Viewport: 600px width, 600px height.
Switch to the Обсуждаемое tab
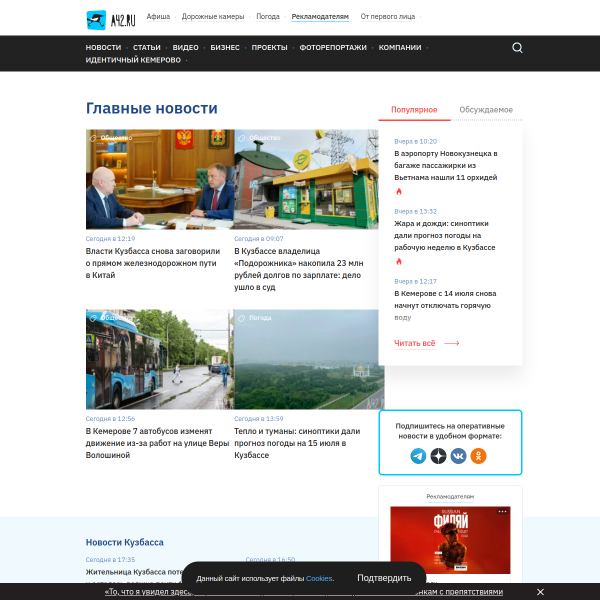(x=486, y=110)
